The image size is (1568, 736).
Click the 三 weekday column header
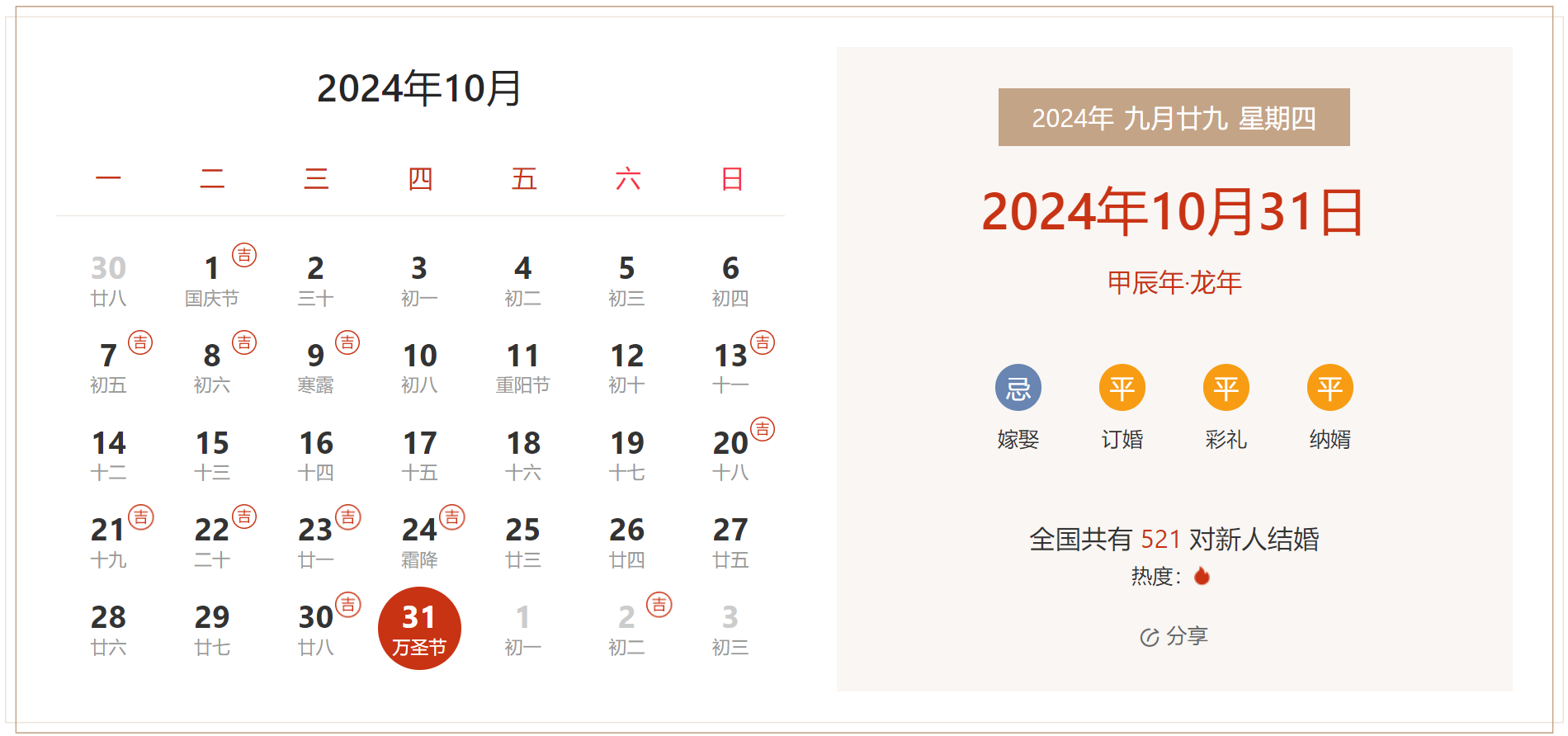(x=316, y=179)
